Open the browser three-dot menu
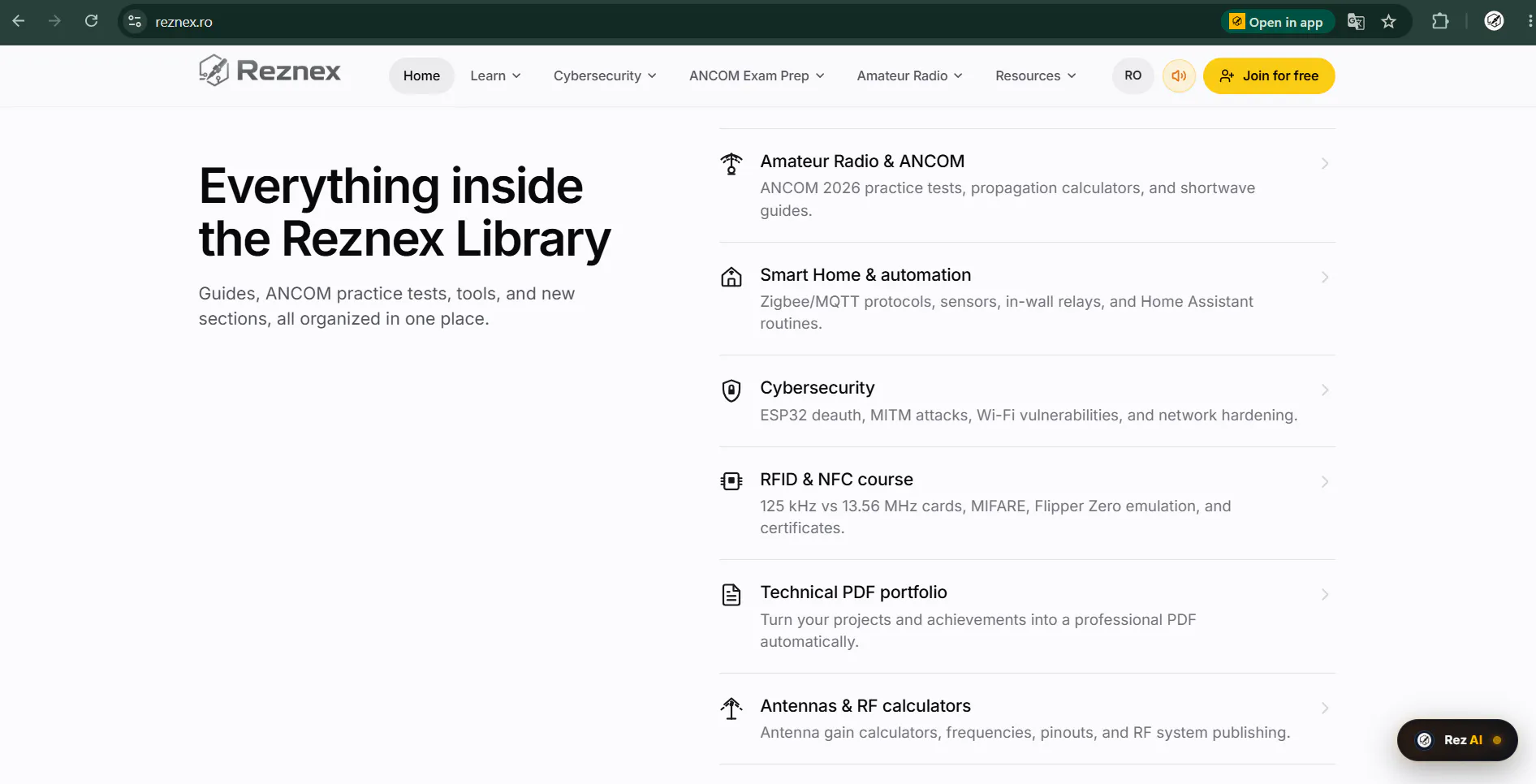1536x784 pixels. [1530, 21]
